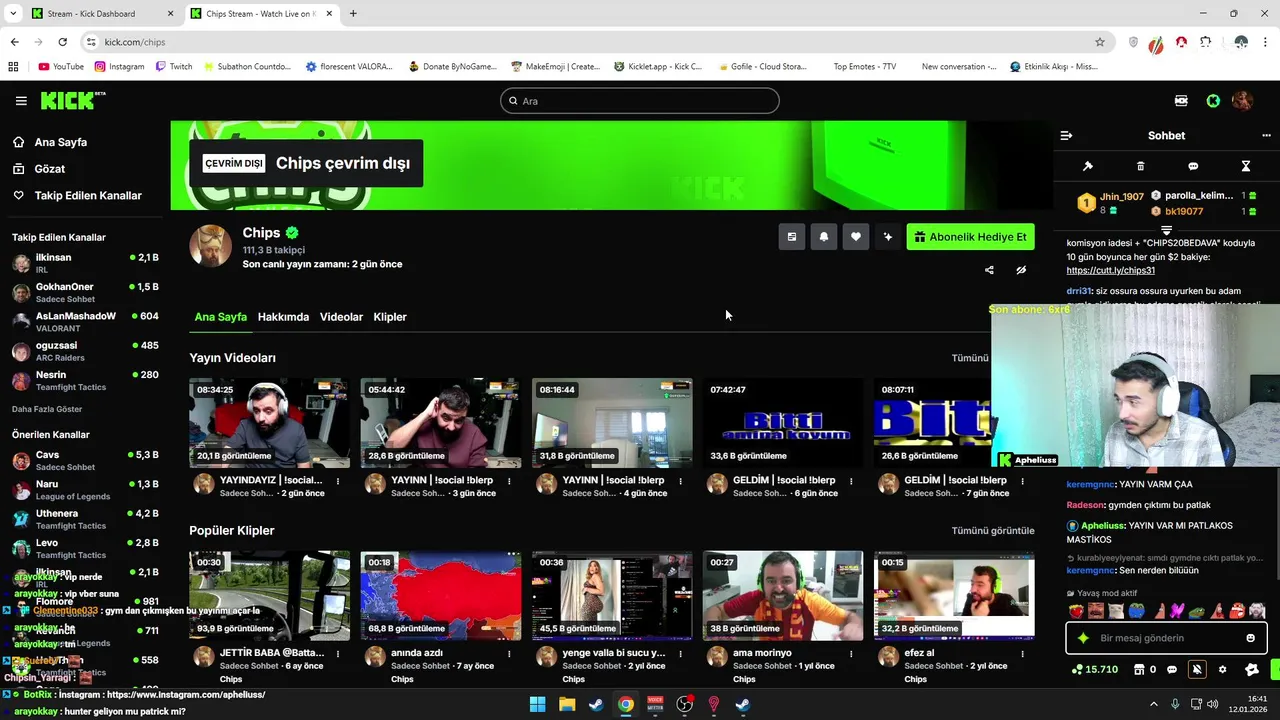The image size is (1280, 720).
Task: Open ilkinsan IRL channel with 2,1 B viewers
Action: (x=85, y=263)
